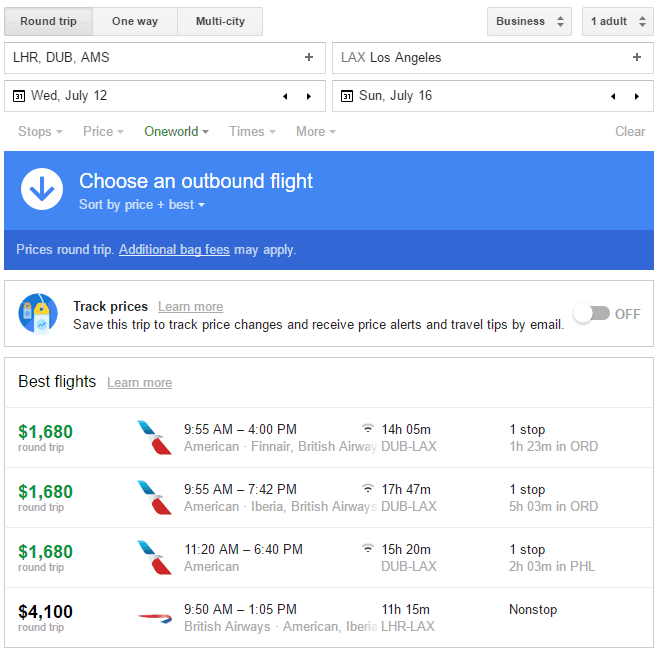Open Additional bag fees link
The image size is (659, 653).
pyautogui.click(x=174, y=250)
